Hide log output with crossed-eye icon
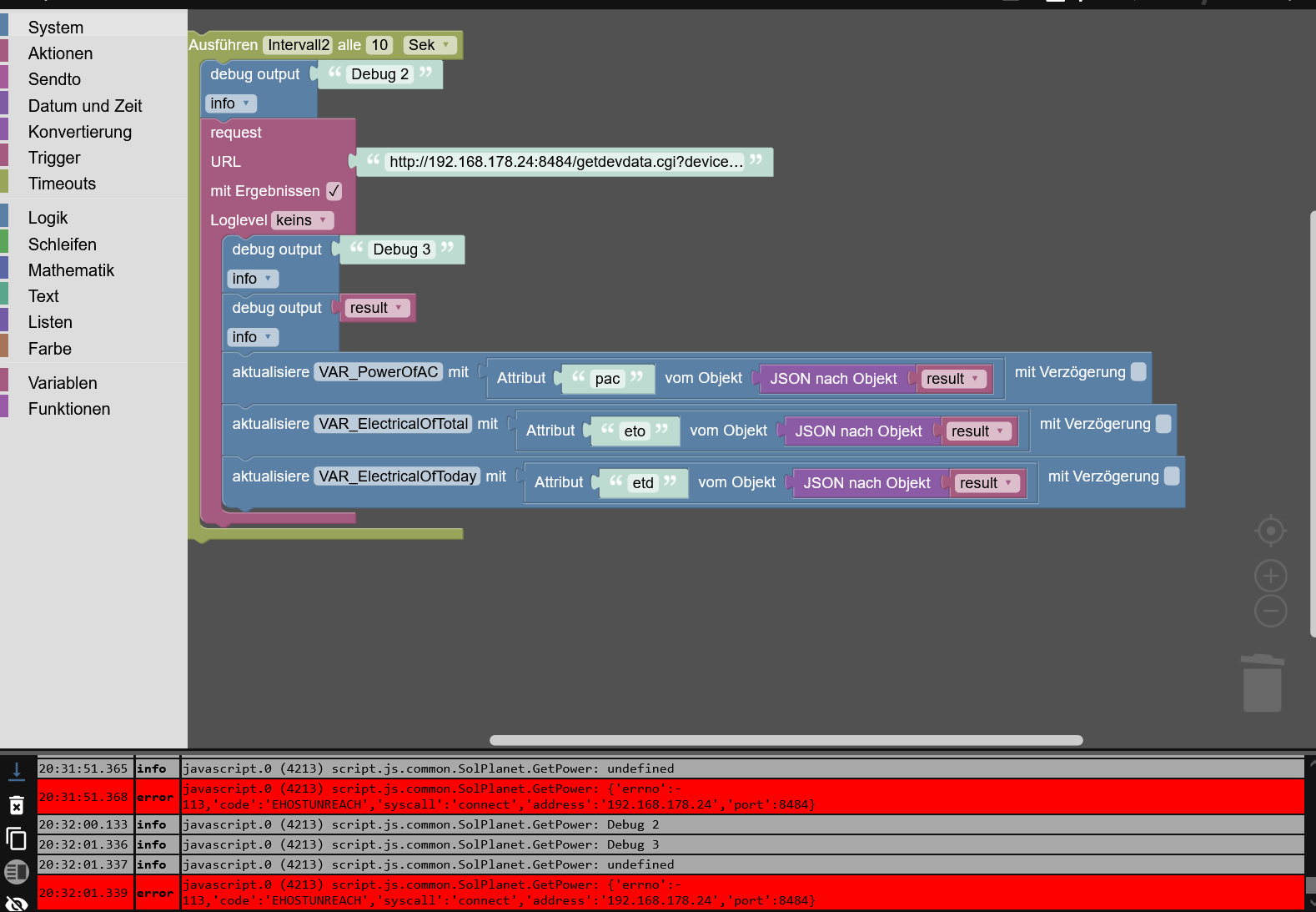Screen dimensions: 1316x912 [17, 903]
